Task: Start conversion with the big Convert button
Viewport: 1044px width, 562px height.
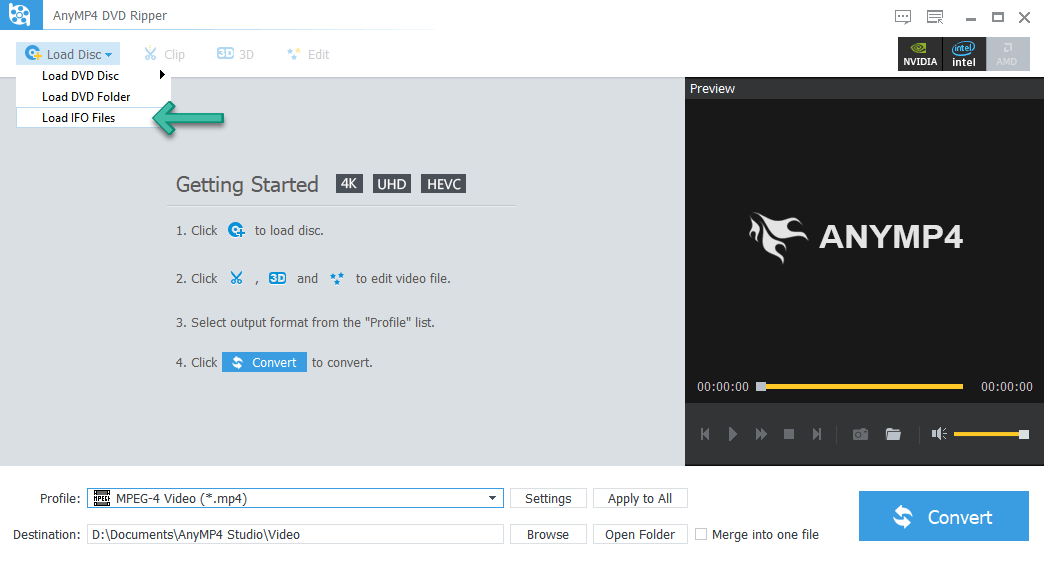Action: pyautogui.click(x=943, y=516)
